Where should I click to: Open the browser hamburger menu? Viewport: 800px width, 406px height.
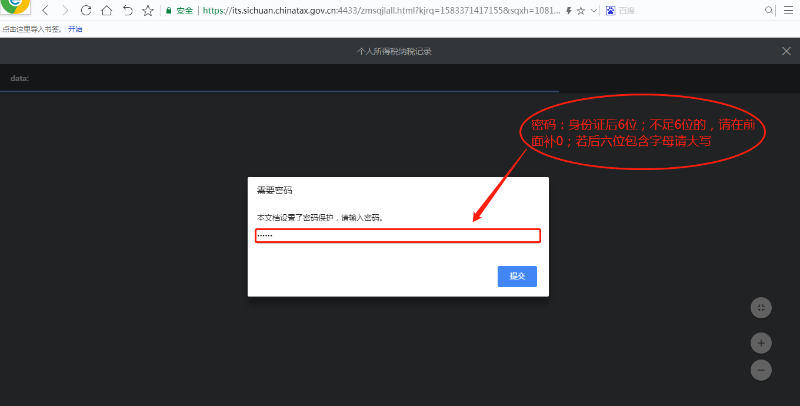[x=788, y=10]
